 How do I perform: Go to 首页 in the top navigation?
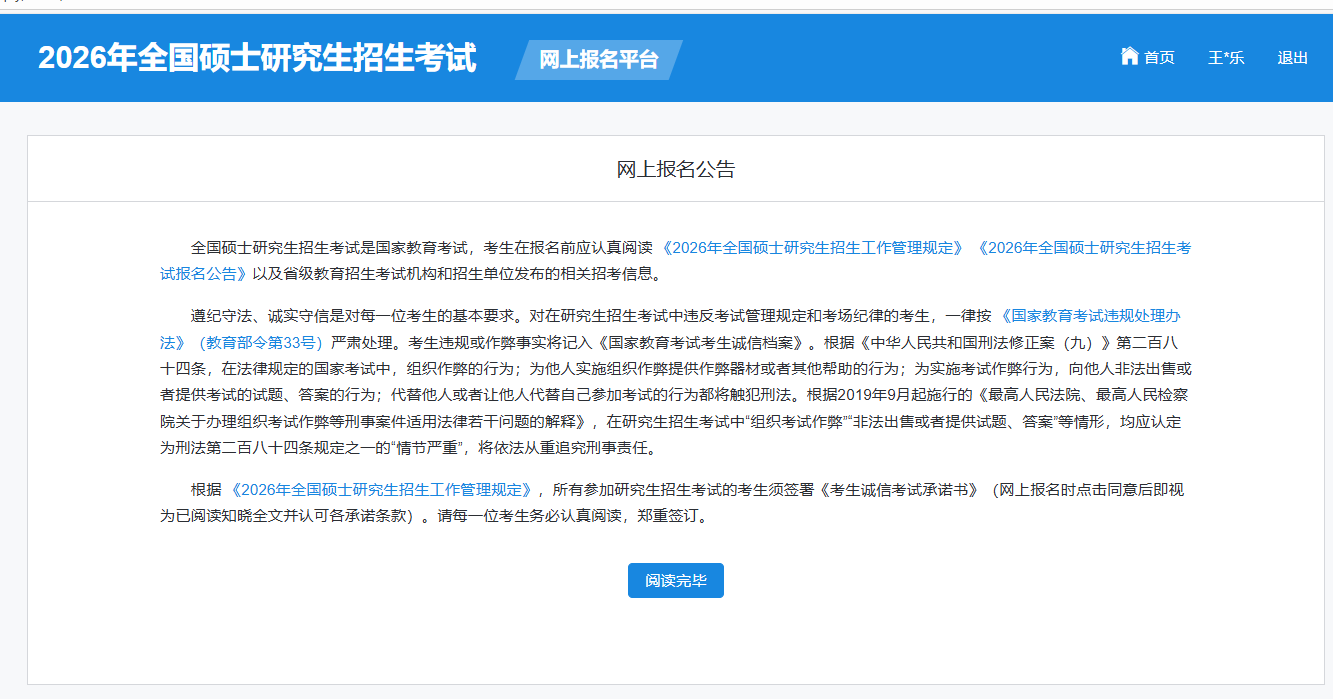pos(1159,58)
